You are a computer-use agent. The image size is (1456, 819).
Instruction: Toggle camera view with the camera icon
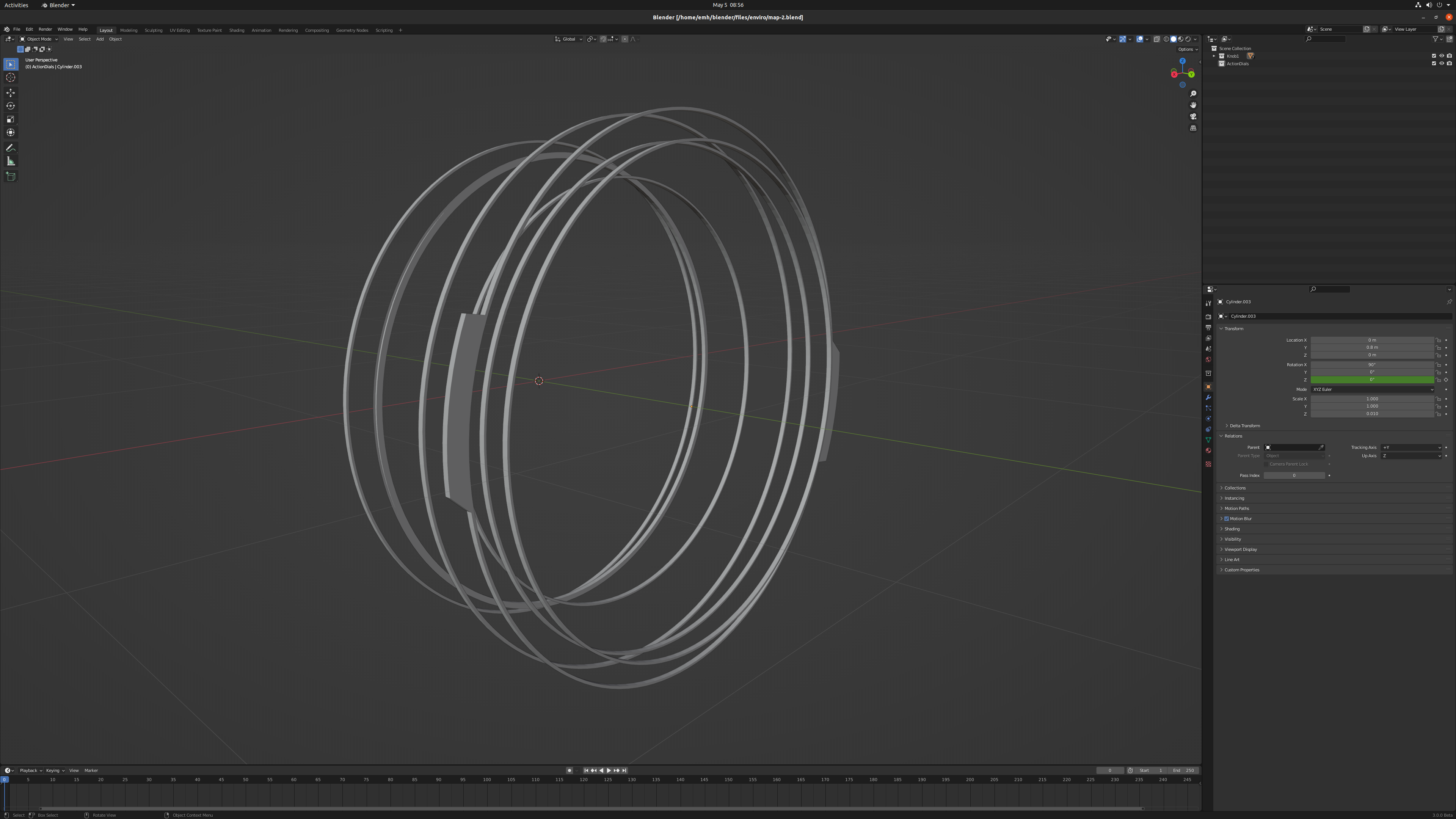coord(1193,116)
